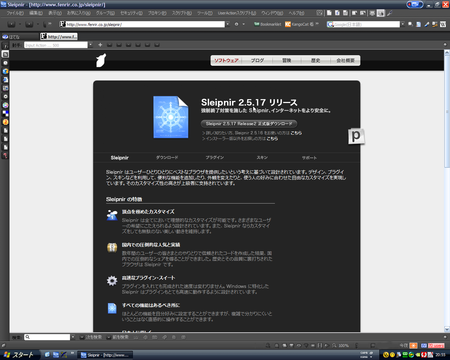Open the ヘルプ menu
Viewport: 450px width, 360px height.
[x=296, y=13]
